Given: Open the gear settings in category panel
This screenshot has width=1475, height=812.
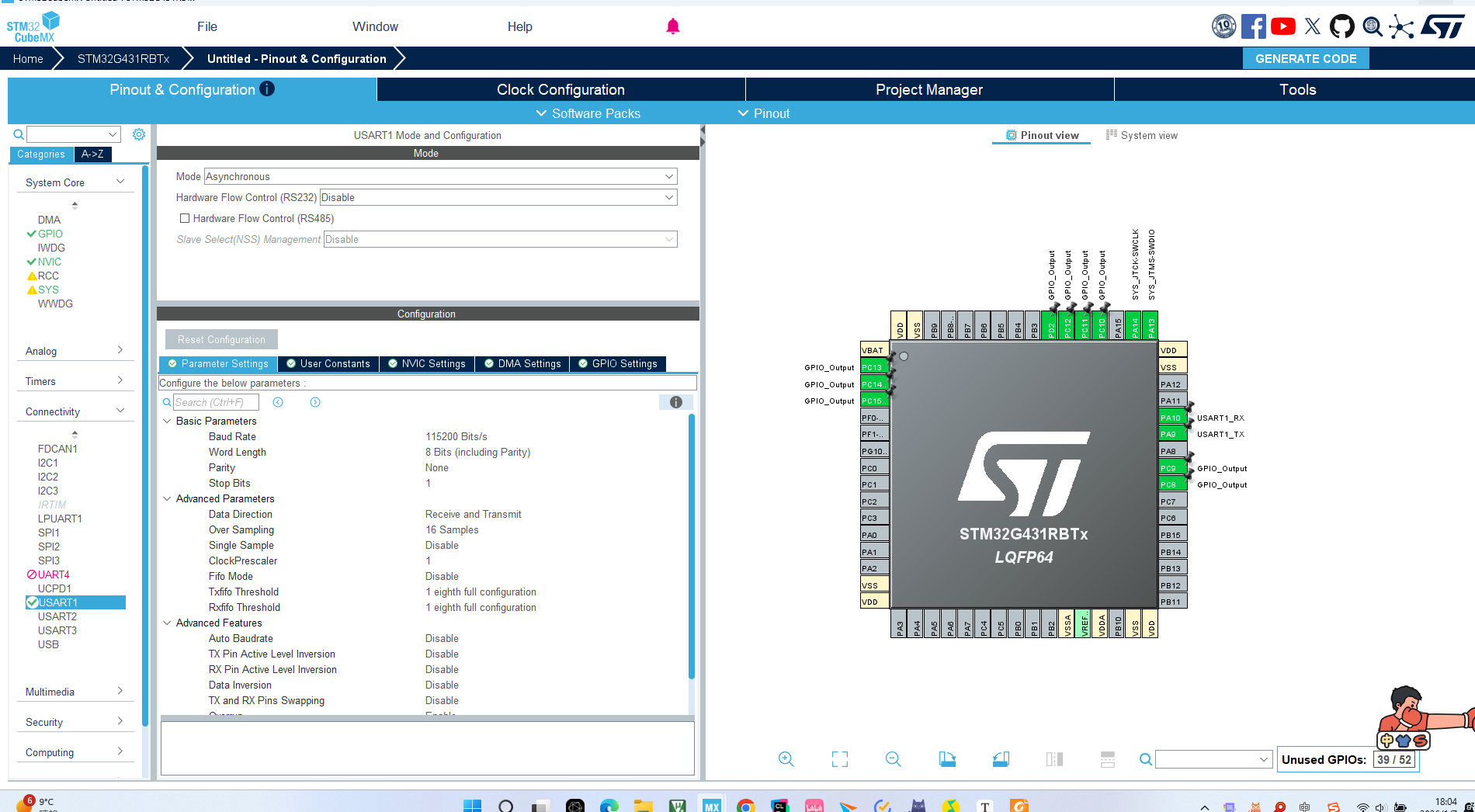Looking at the screenshot, I should pos(139,134).
